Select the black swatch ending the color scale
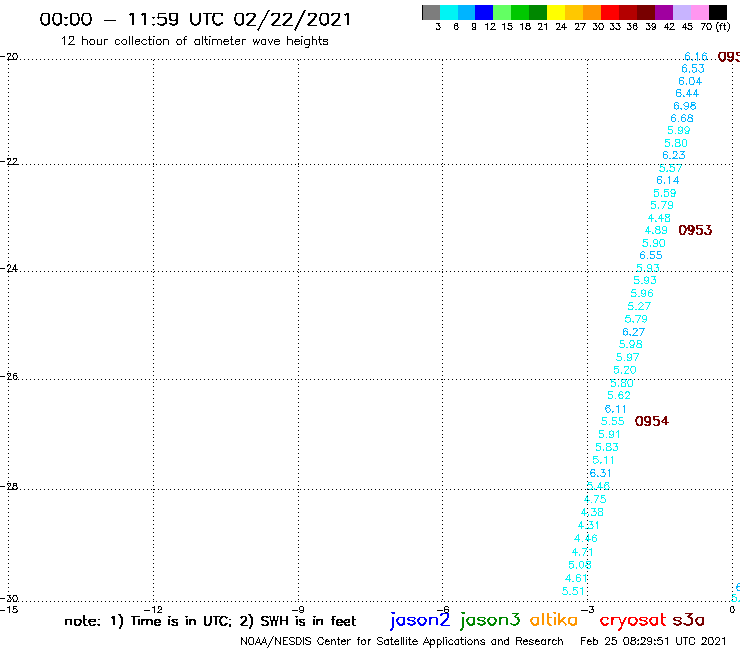 tap(718, 12)
